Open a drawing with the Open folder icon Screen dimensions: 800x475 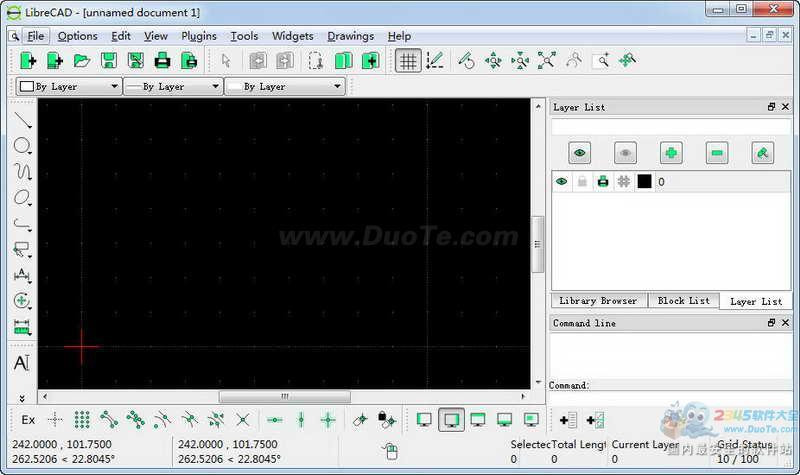pos(82,61)
